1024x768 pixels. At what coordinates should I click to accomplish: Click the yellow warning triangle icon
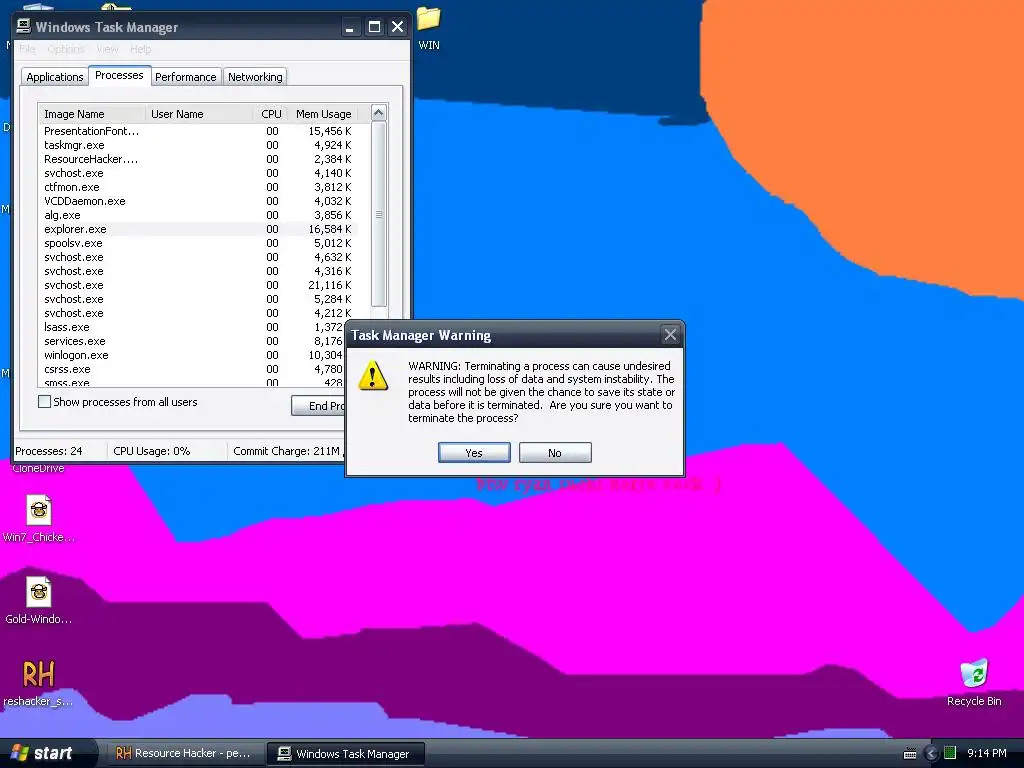coord(373,376)
